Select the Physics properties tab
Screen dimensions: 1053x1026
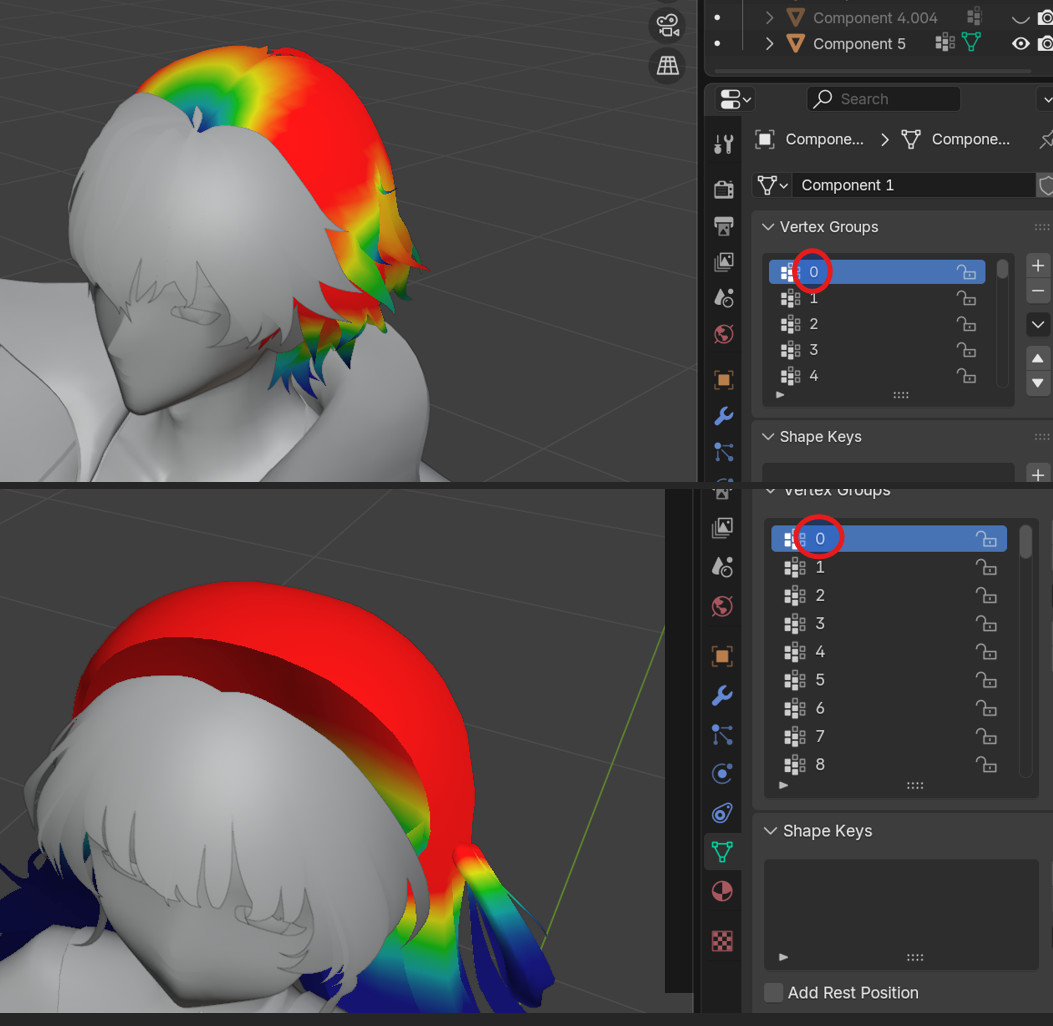(723, 773)
